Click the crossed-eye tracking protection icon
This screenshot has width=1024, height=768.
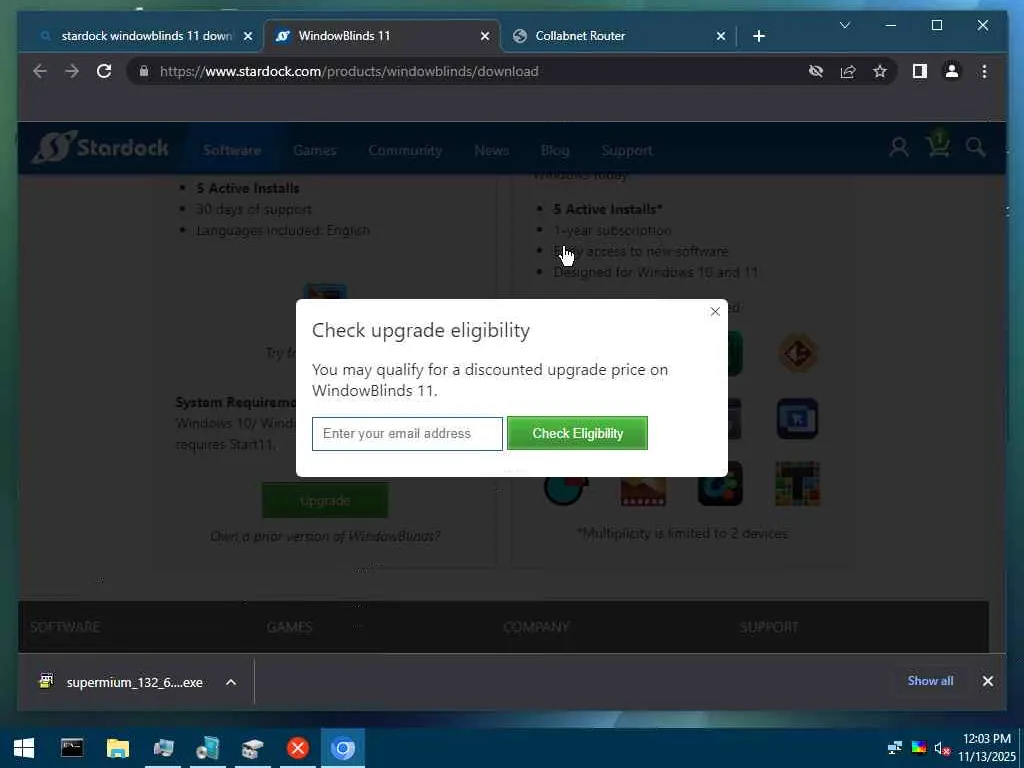tap(816, 71)
